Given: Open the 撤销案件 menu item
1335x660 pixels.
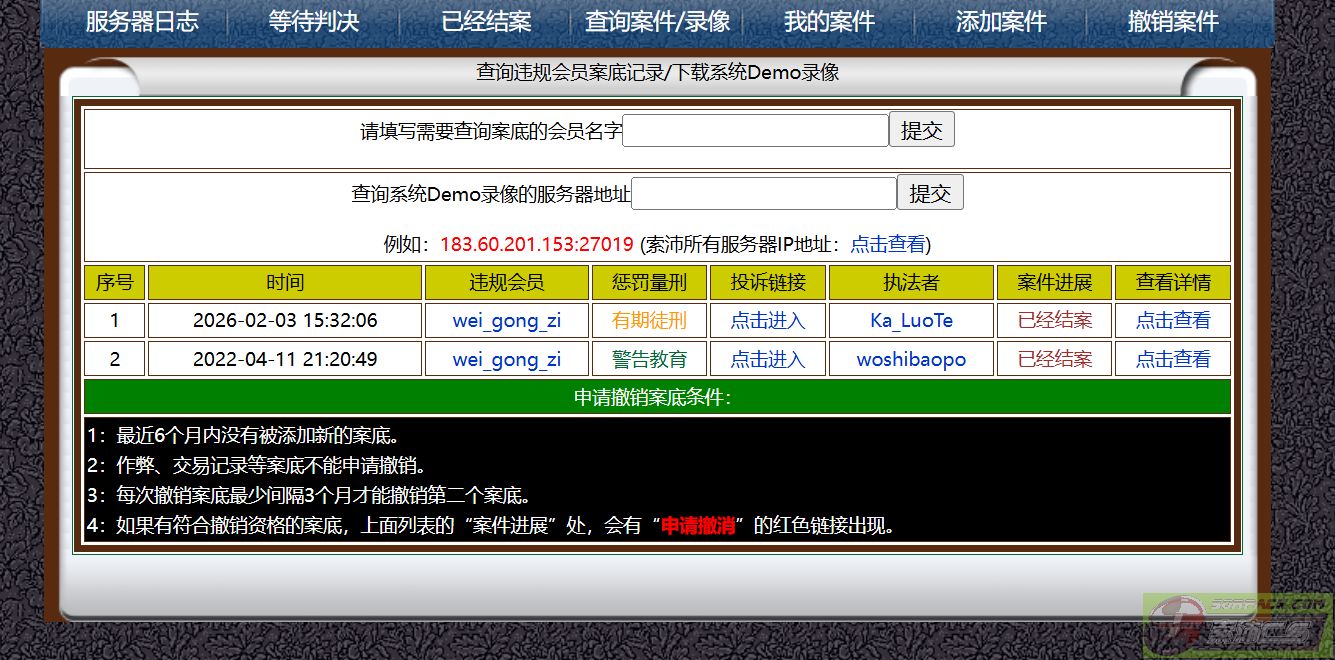Looking at the screenshot, I should pyautogui.click(x=1173, y=22).
